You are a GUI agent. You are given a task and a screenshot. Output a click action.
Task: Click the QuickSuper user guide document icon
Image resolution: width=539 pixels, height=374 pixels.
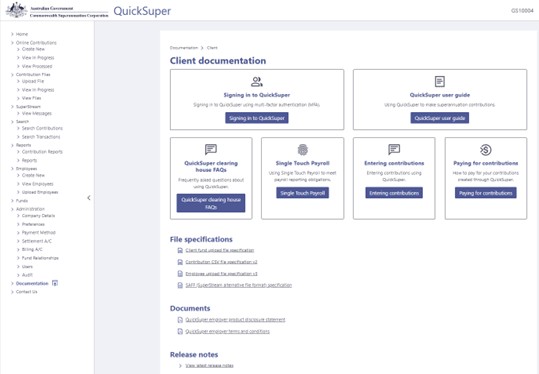pyautogui.click(x=440, y=81)
